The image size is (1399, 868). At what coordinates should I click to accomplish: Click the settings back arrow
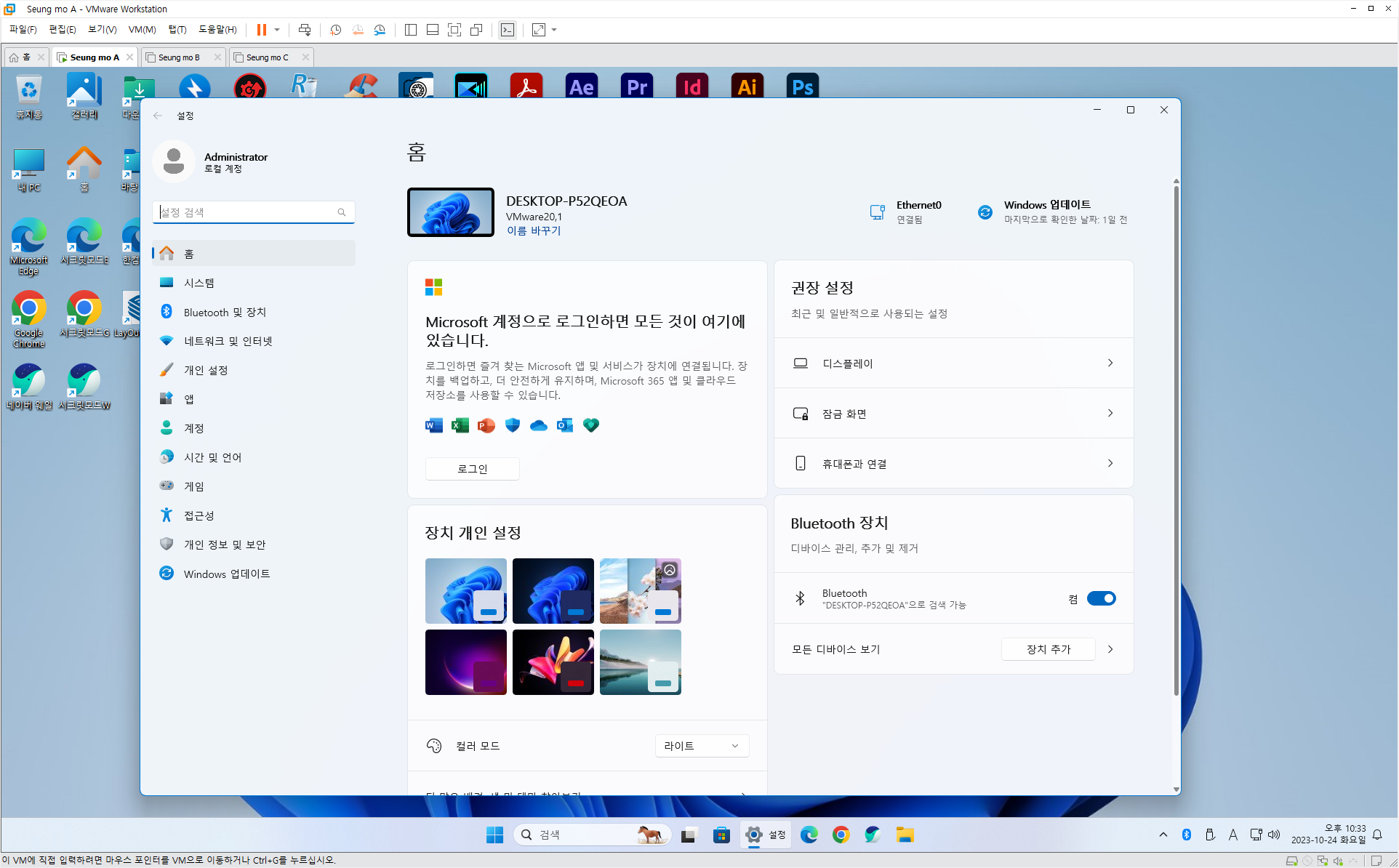click(158, 116)
